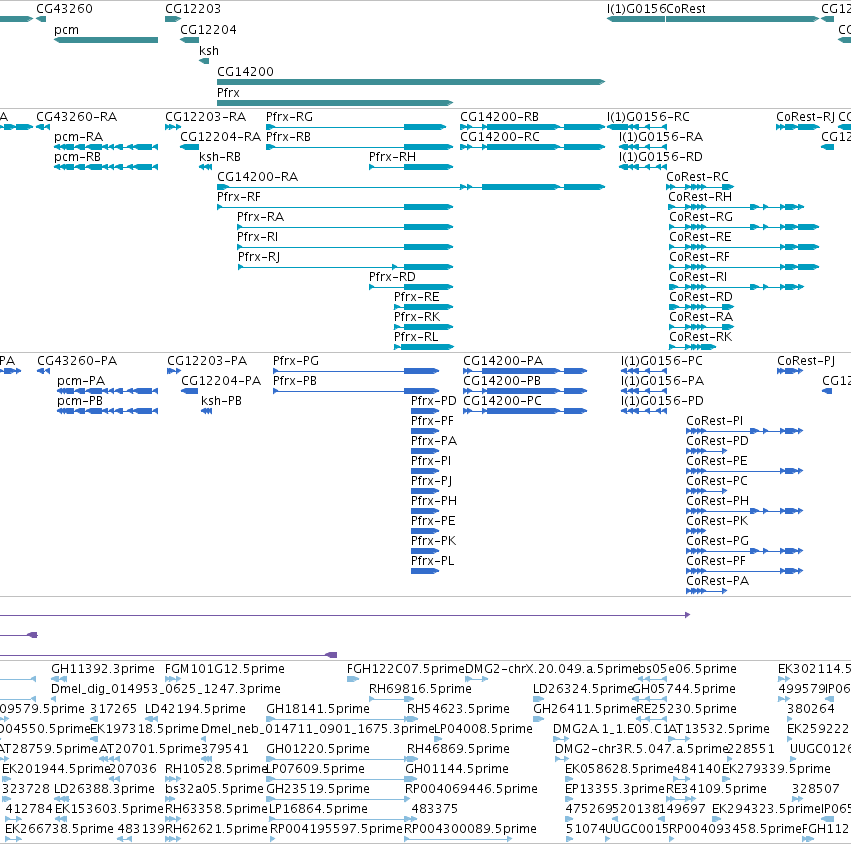Open transcript Pfrx-RG
This screenshot has width=851, height=844.
(x=289, y=117)
